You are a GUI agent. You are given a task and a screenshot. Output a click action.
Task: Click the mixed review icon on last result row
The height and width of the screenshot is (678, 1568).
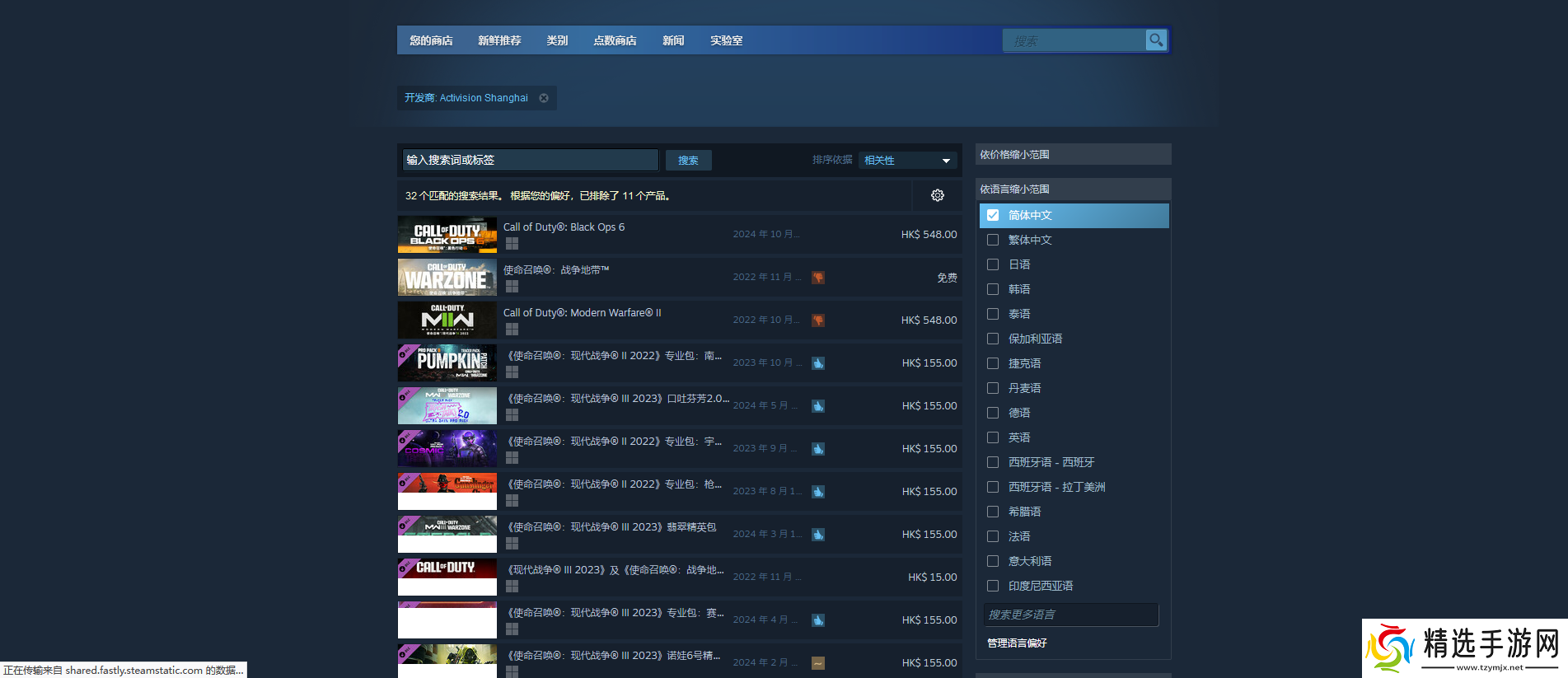pyautogui.click(x=818, y=663)
